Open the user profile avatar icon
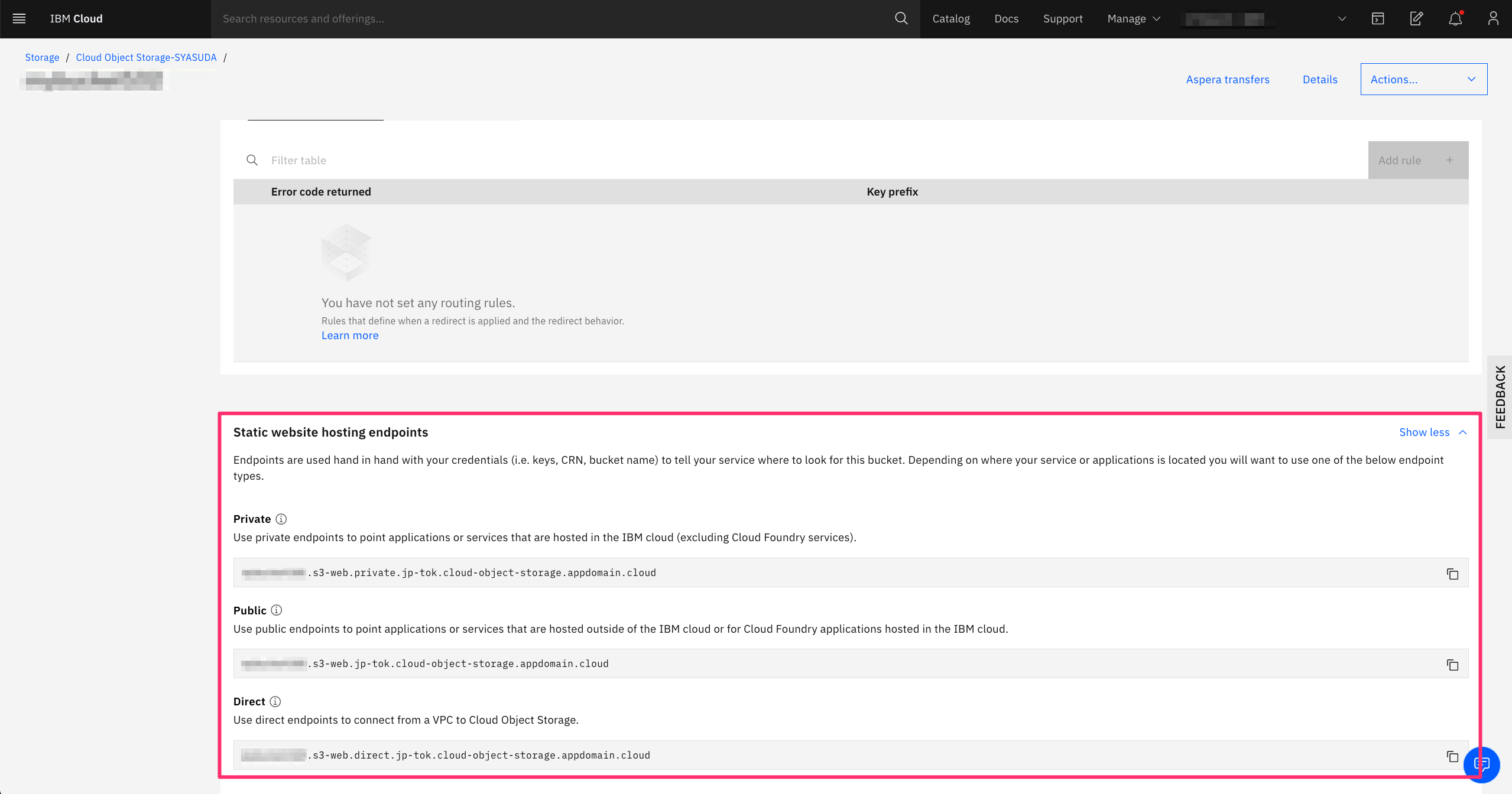1512x794 pixels. 1493,18
